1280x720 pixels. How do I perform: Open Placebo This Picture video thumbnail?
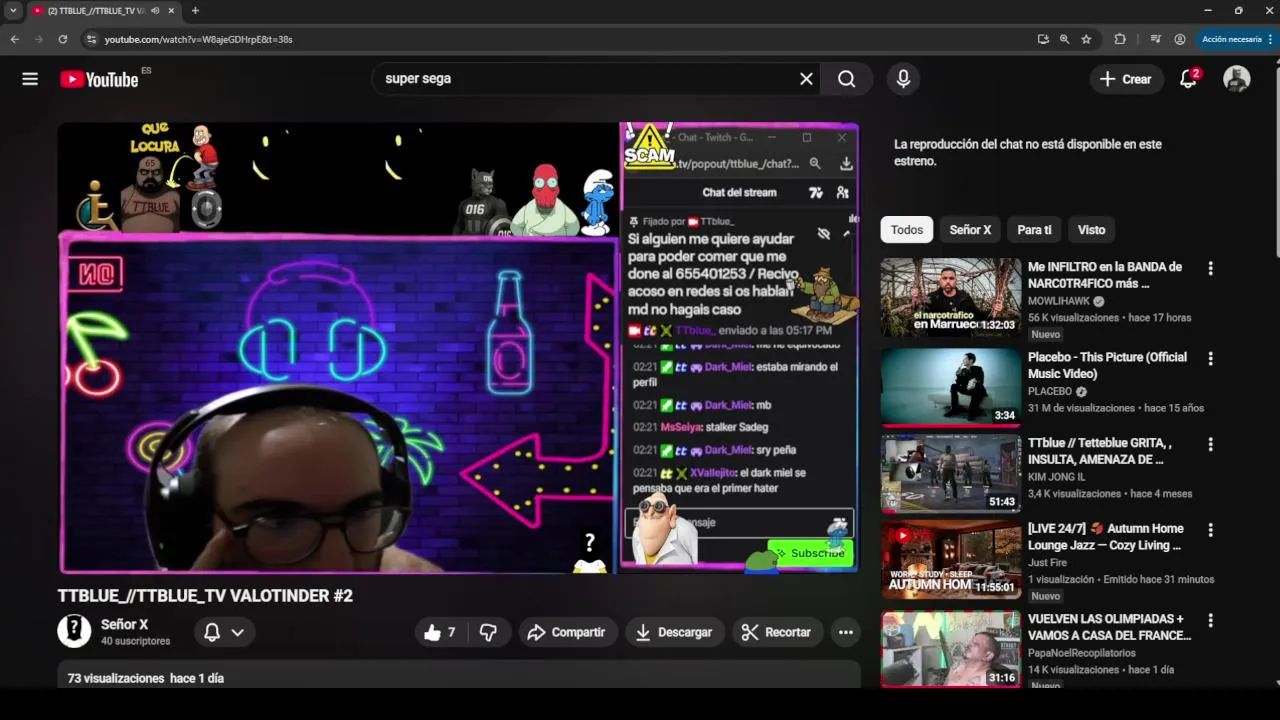click(951, 386)
